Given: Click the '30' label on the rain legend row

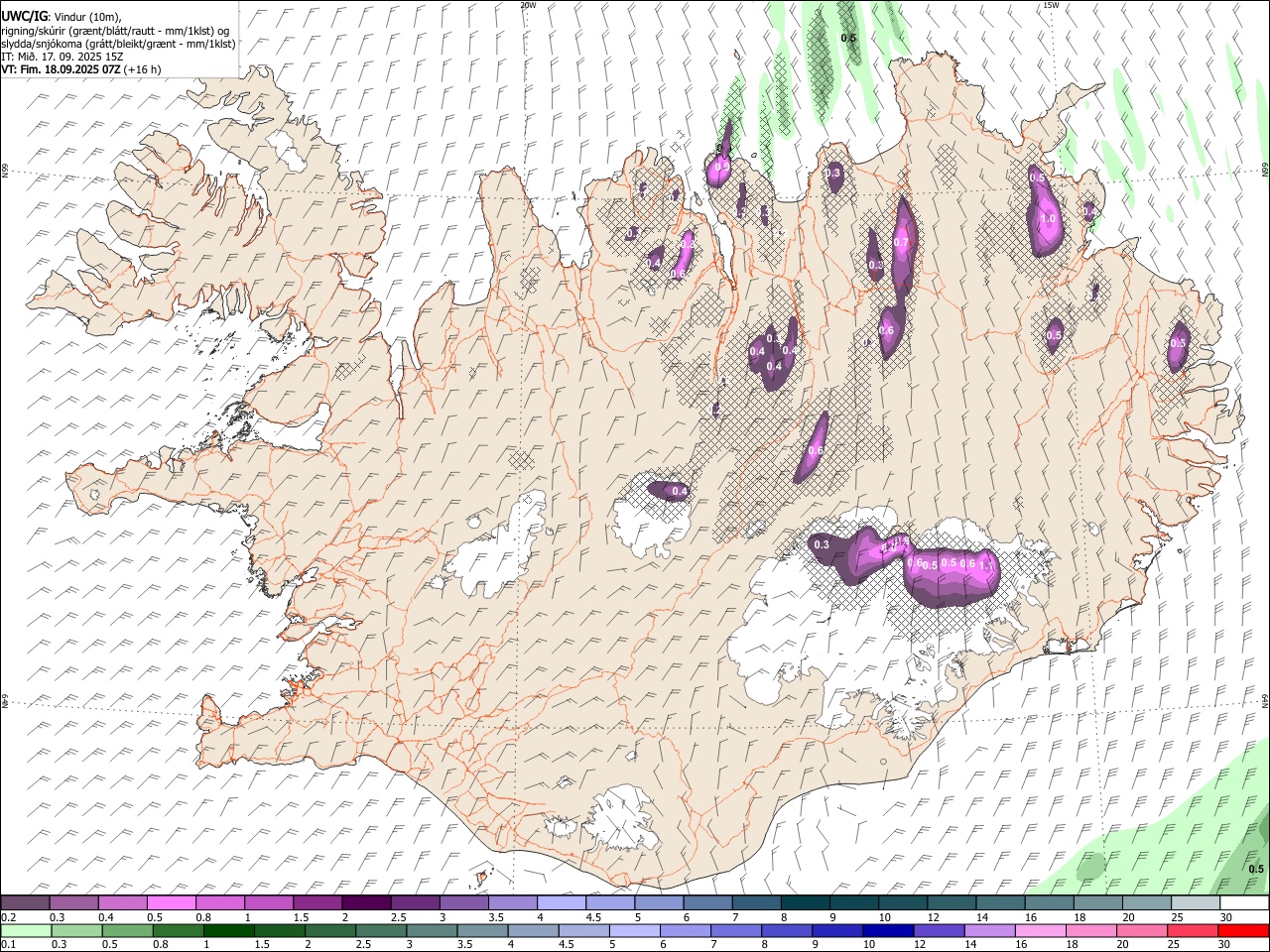Looking at the screenshot, I should click(1224, 944).
